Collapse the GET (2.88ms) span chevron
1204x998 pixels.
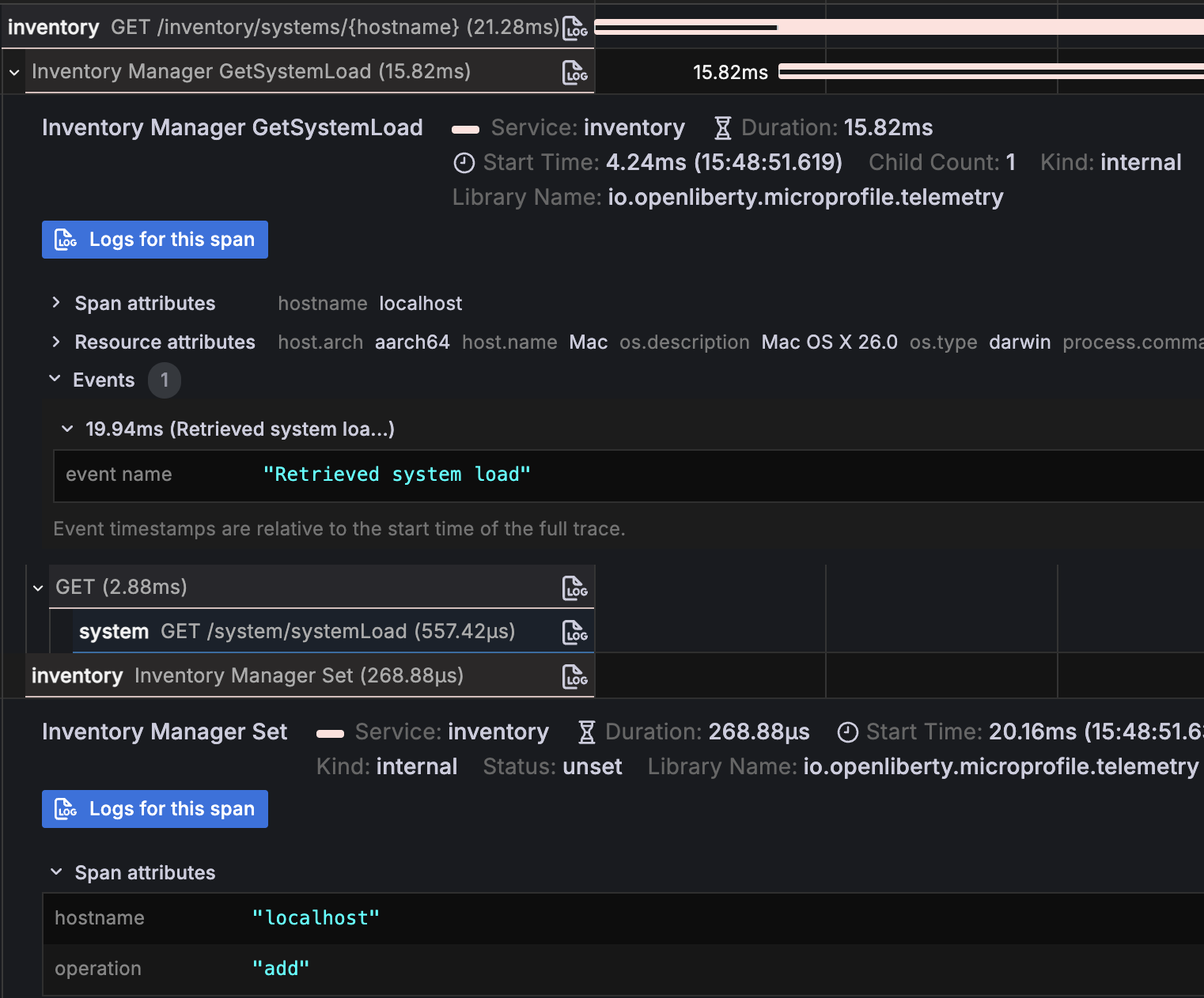pos(37,588)
